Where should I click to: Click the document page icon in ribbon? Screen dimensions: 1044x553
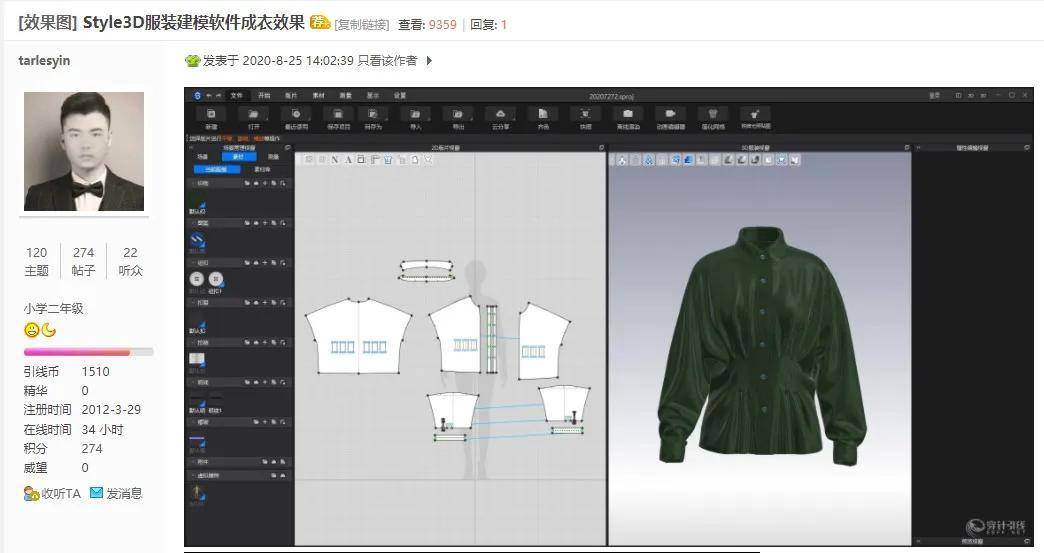coord(543,114)
